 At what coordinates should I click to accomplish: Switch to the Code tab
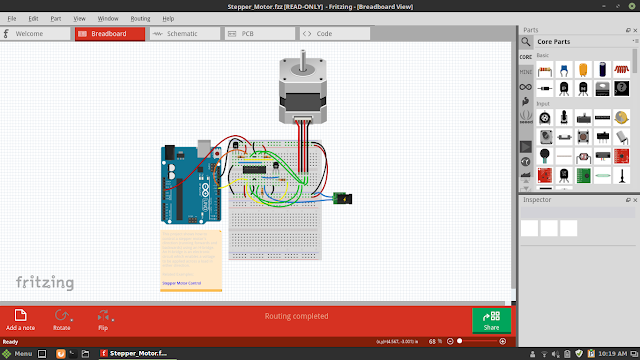tap(335, 33)
